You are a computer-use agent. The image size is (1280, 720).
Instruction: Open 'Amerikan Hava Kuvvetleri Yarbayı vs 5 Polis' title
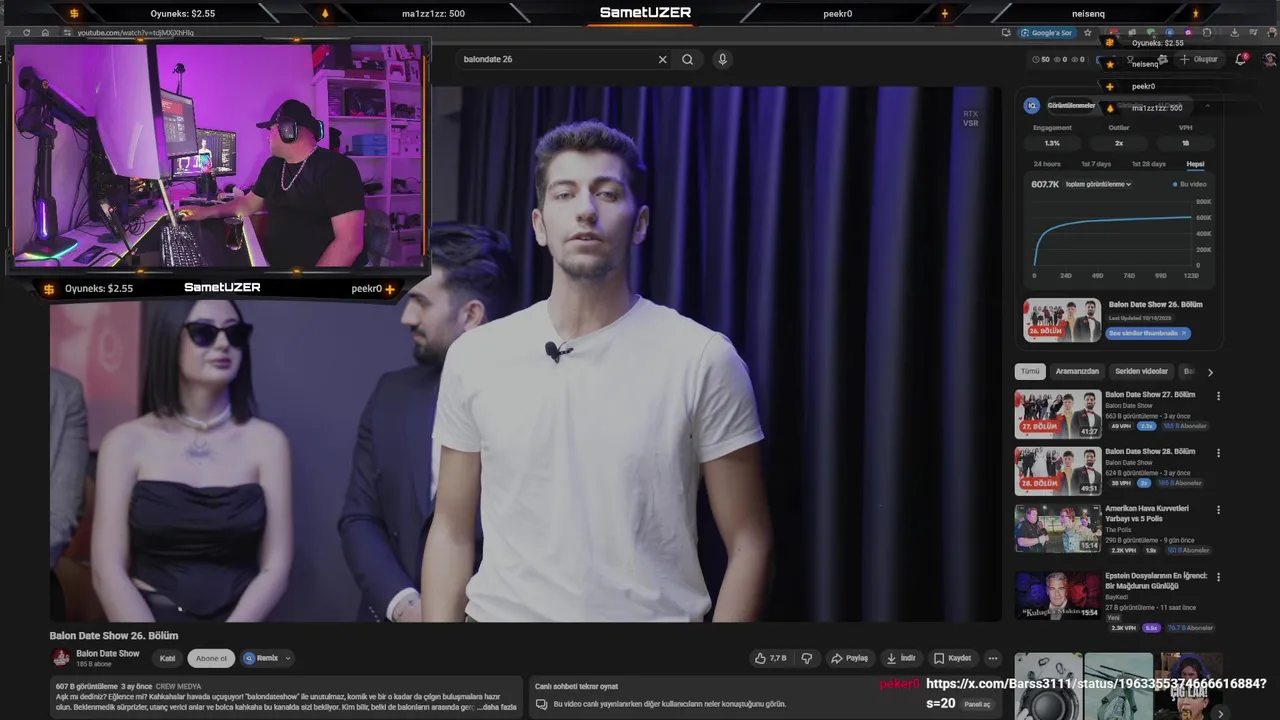[1146, 514]
